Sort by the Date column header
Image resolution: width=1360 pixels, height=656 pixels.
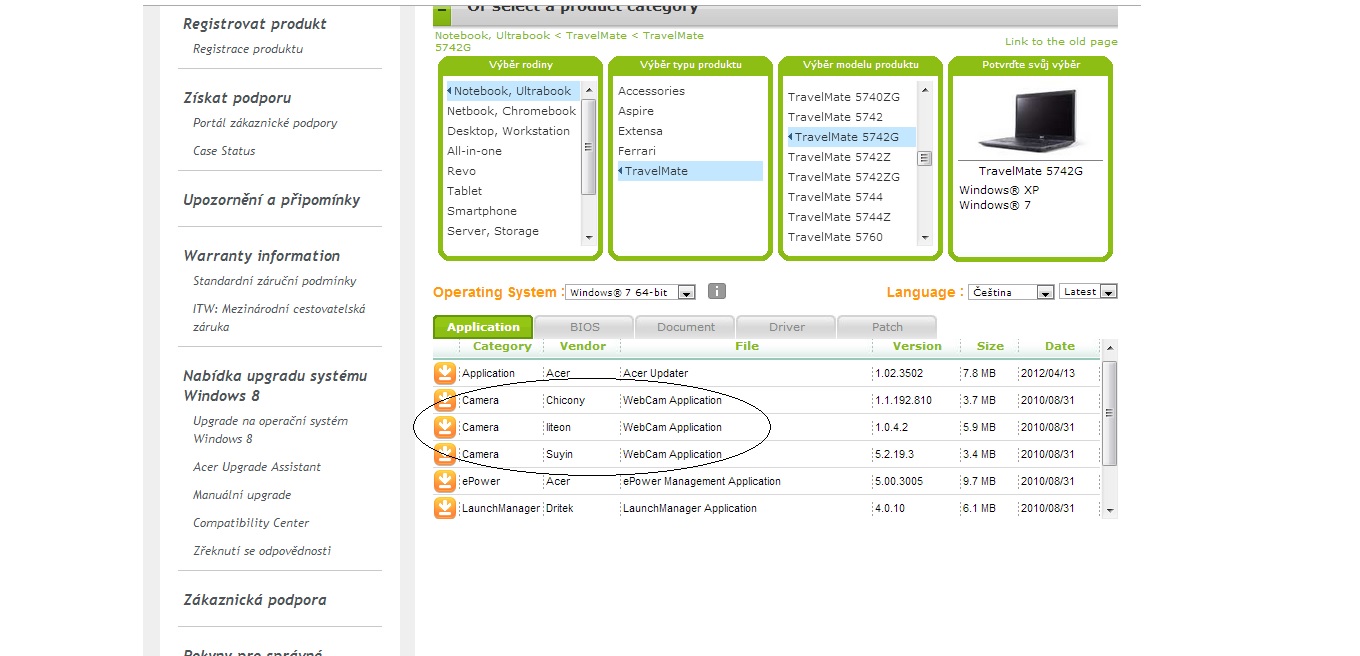click(x=1060, y=346)
